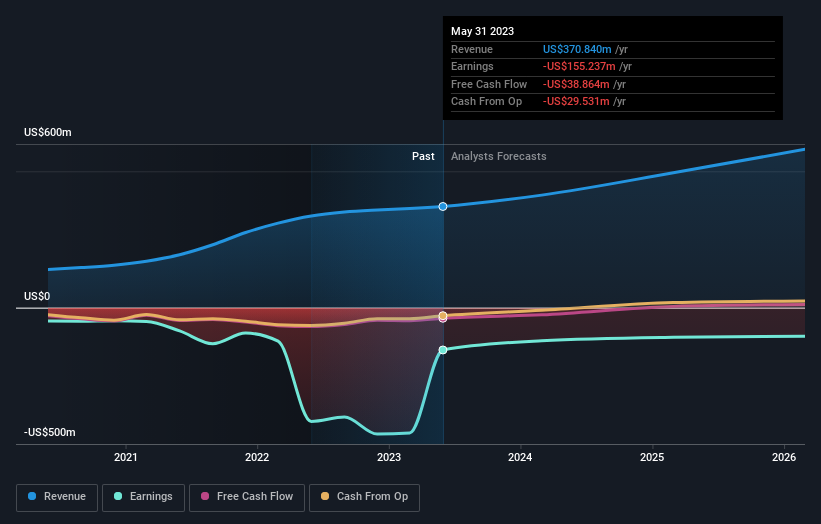Click the blue Revenue legend dot
This screenshot has height=524, width=821.
[32, 496]
